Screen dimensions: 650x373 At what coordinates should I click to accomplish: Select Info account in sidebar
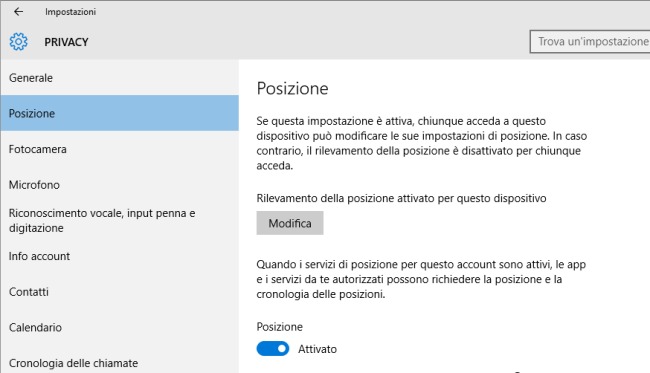(x=120, y=256)
